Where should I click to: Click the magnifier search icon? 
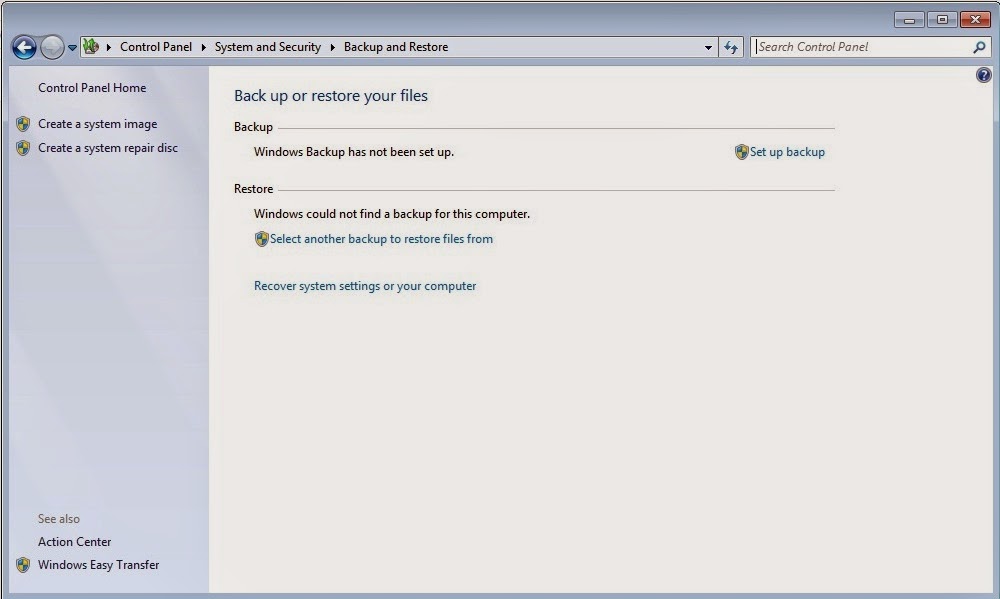[980, 47]
